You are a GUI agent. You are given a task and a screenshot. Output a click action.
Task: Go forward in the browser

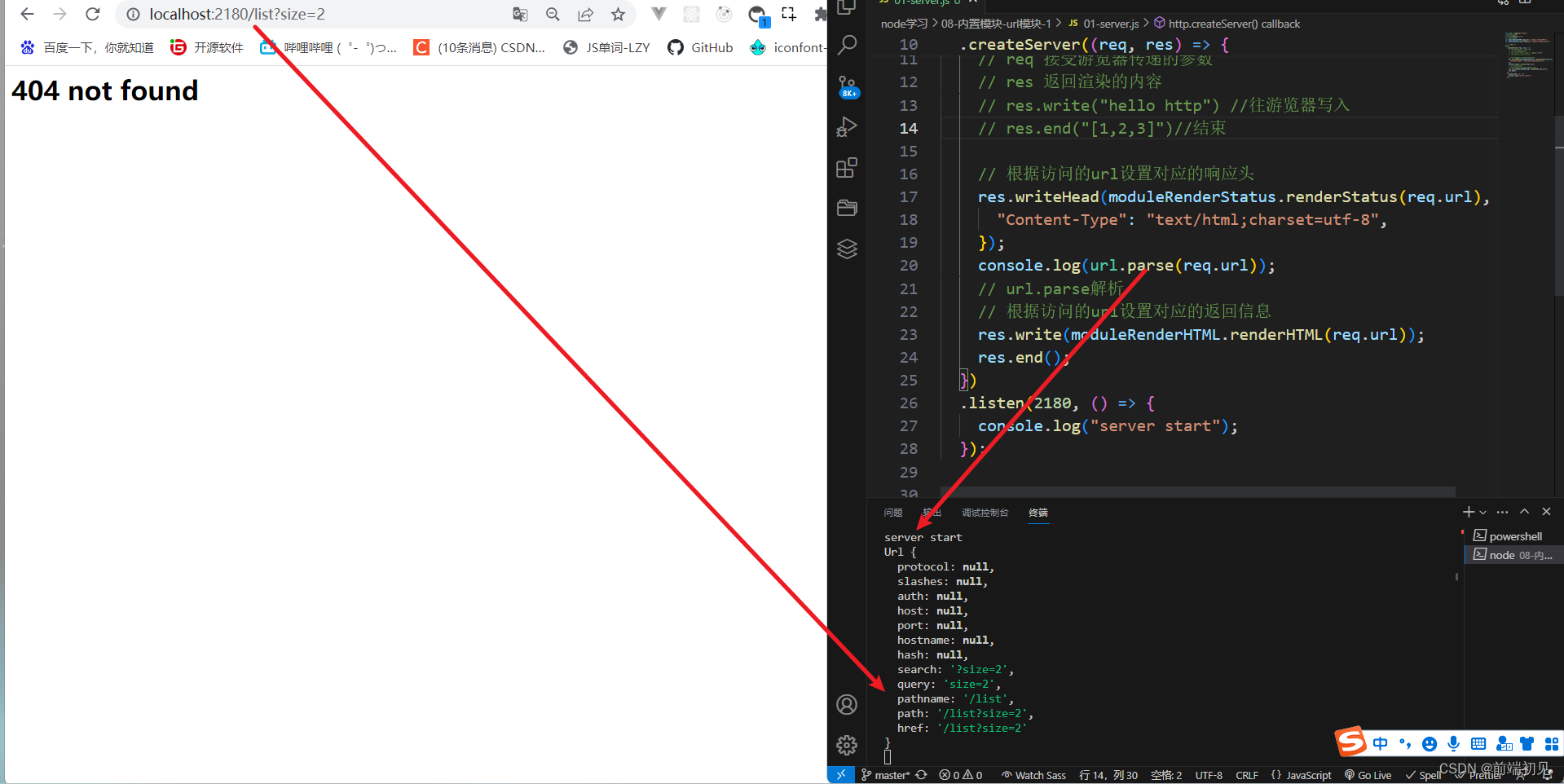click(59, 14)
